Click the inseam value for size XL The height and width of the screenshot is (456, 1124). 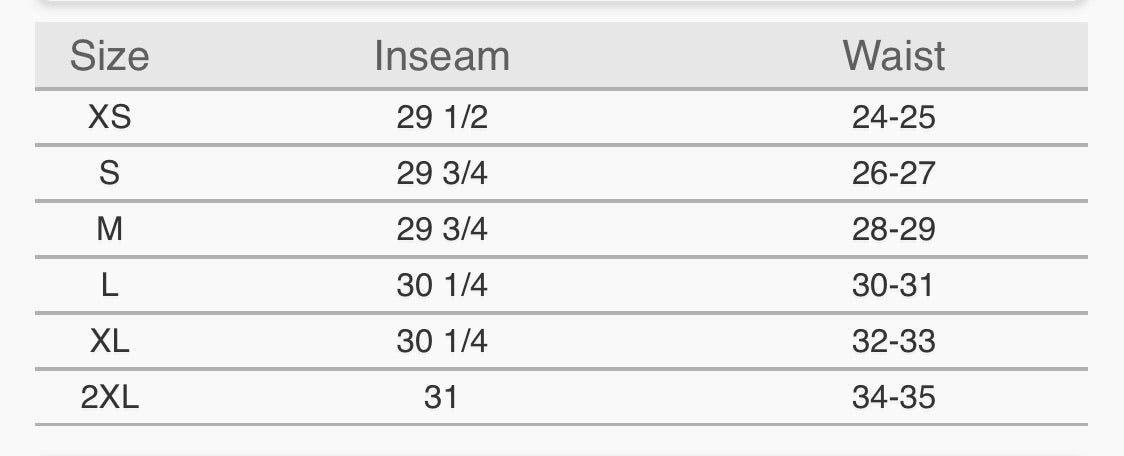pyautogui.click(x=441, y=342)
